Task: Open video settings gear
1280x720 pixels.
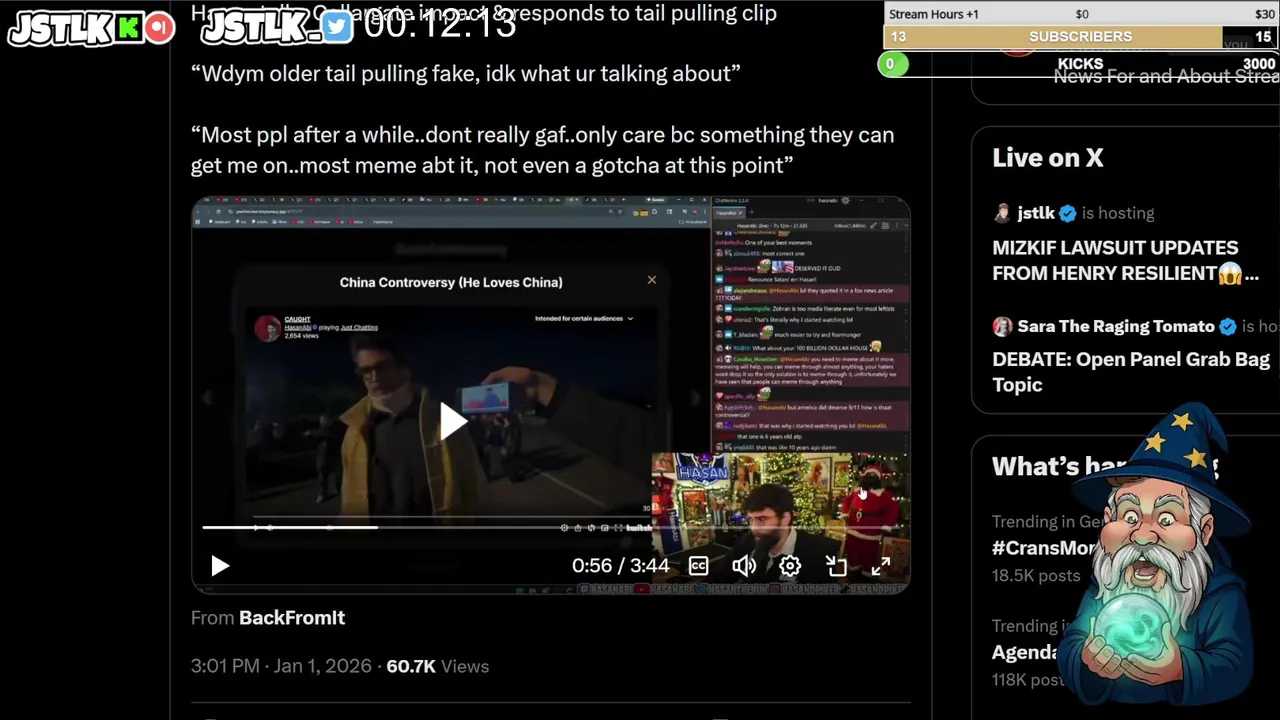Action: click(790, 566)
